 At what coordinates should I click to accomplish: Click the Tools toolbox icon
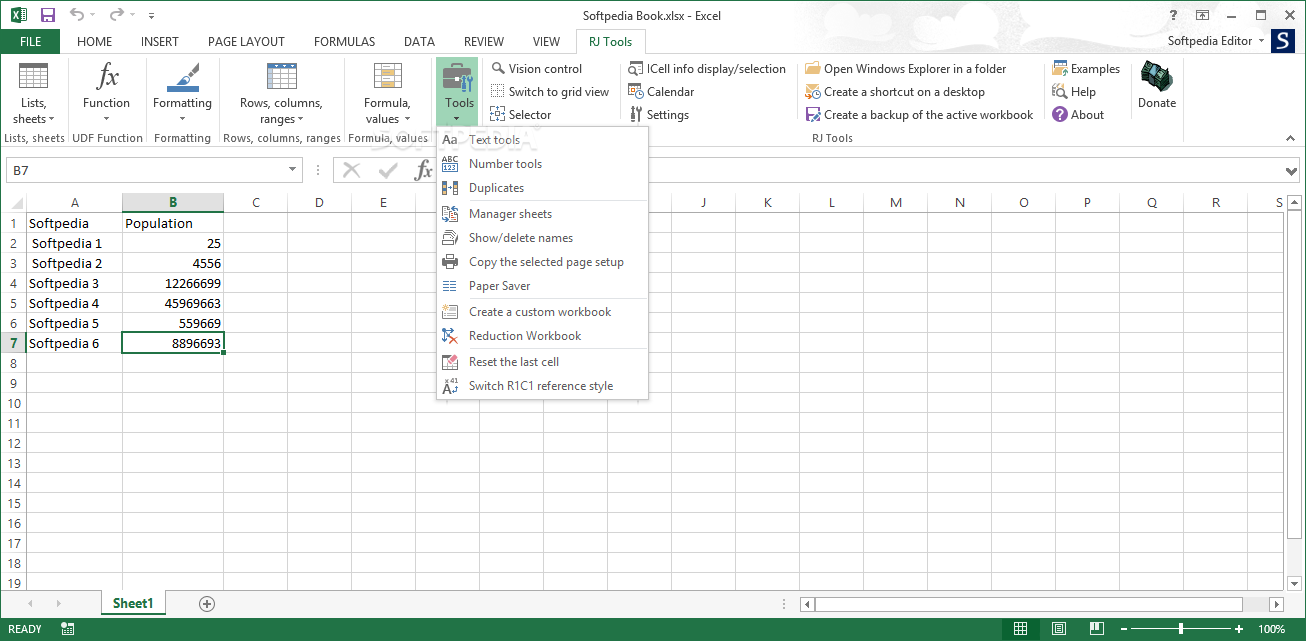point(459,77)
